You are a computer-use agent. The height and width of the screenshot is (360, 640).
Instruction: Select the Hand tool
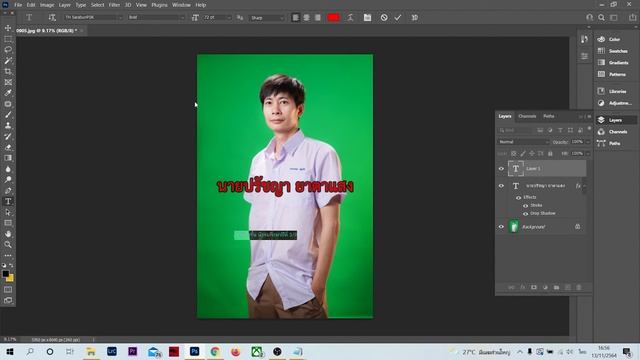[8, 234]
